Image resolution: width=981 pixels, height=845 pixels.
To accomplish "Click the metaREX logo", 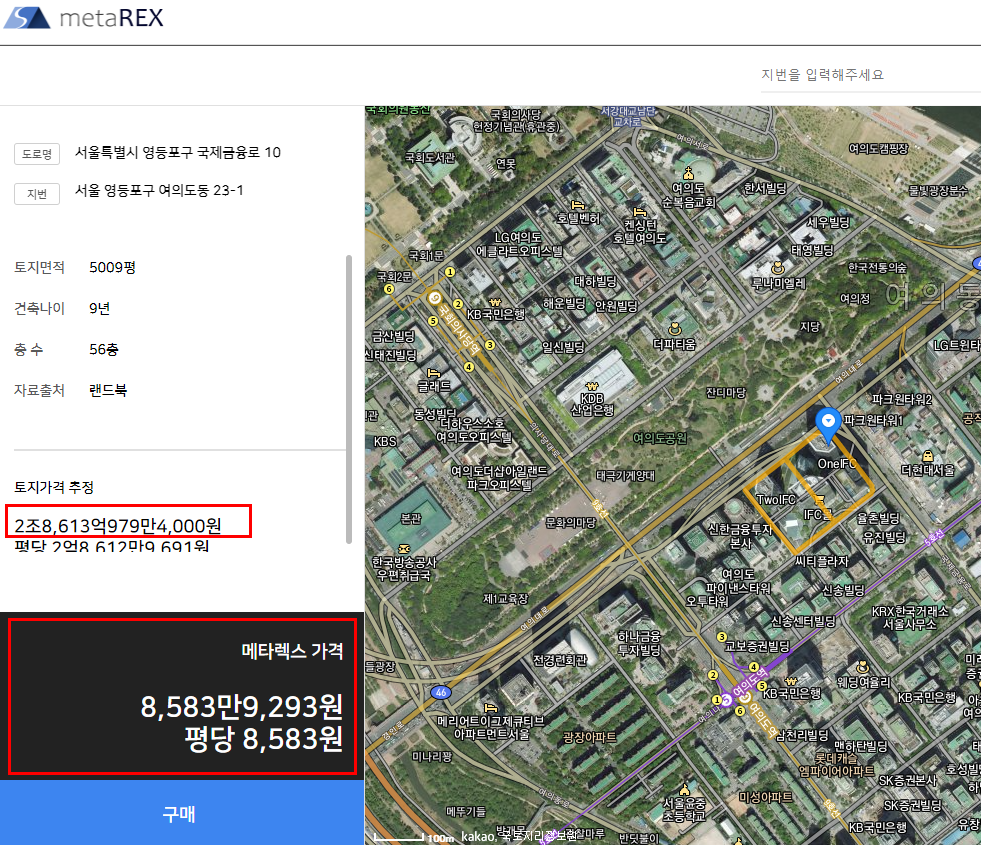I will 83,18.
